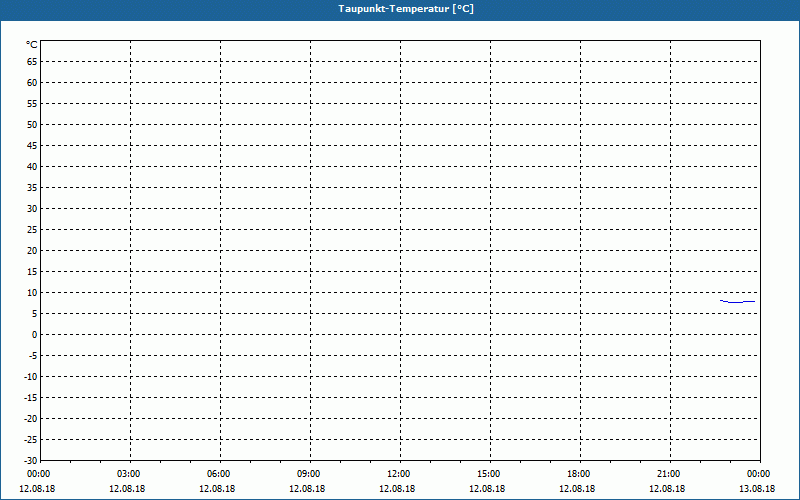The width and height of the screenshot is (800, 500).
Task: Pick the 50 y-axis label
Action: coord(32,124)
